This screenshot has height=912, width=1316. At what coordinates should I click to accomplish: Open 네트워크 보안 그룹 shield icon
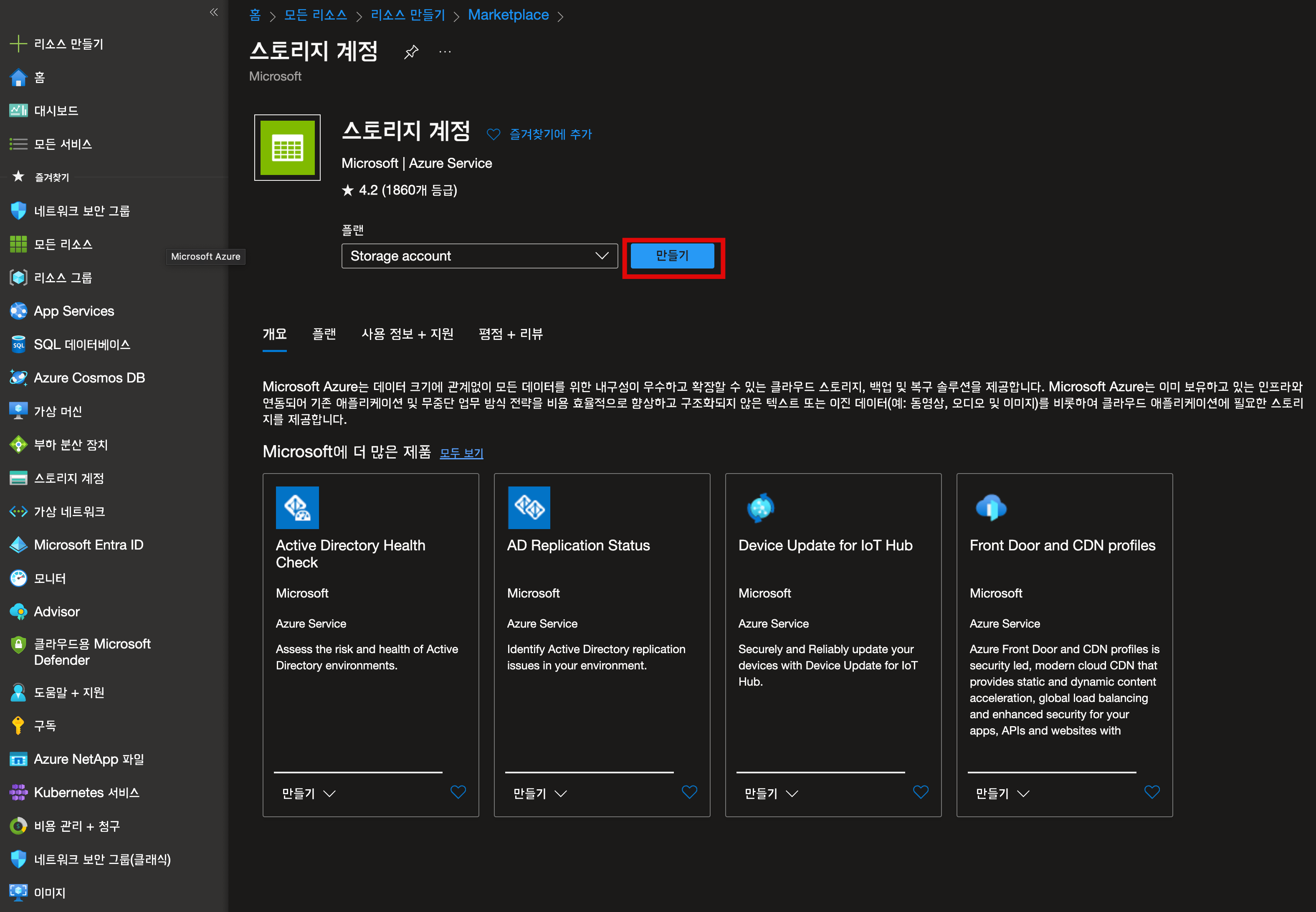click(18, 211)
